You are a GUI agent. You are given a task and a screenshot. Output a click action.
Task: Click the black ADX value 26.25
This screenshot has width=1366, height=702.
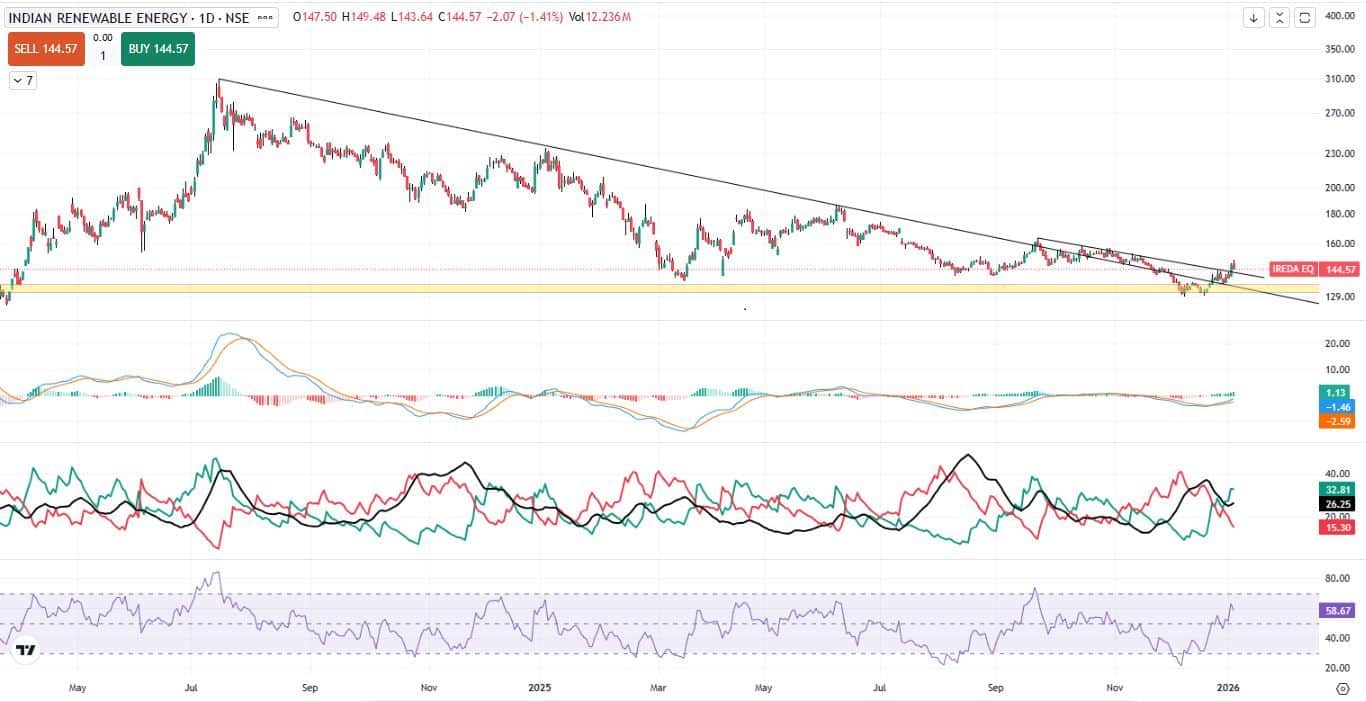(x=1337, y=505)
